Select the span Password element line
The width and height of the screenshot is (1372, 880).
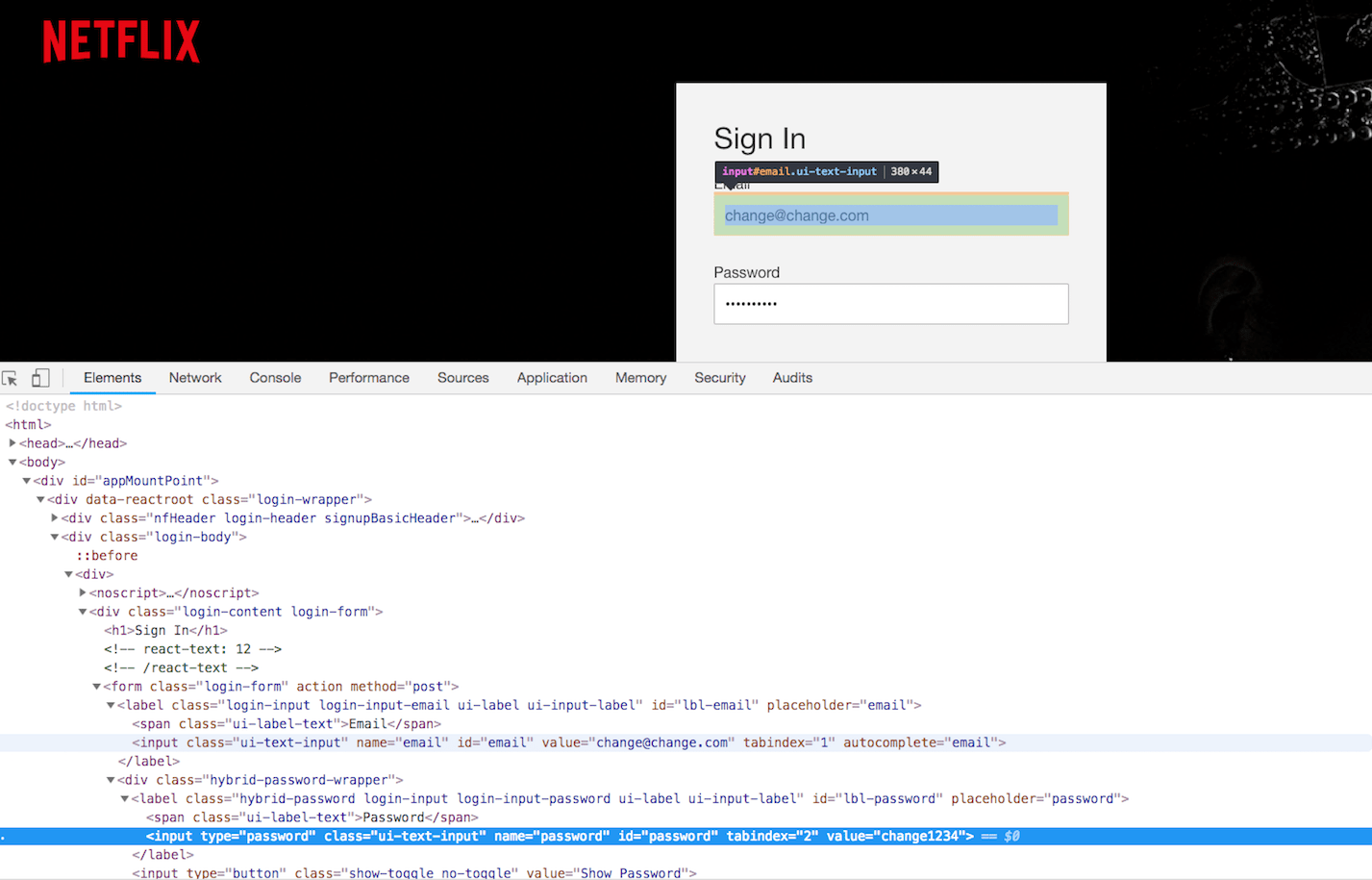click(x=312, y=817)
